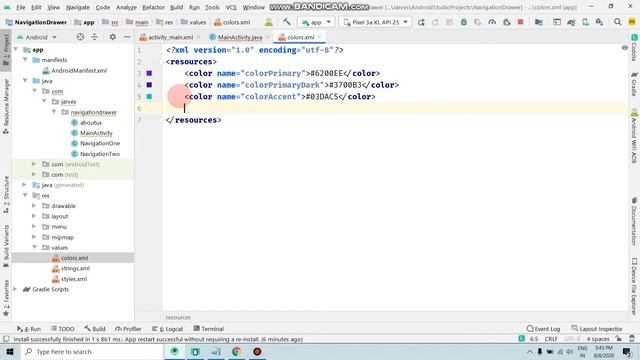Open Layout Inspector
The image size is (640, 360).
pos(597,329)
